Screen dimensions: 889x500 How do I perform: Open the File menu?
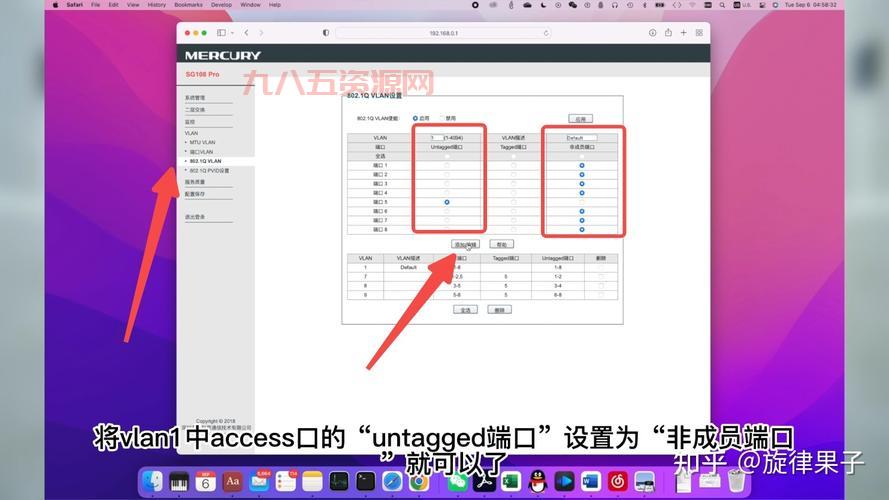pyautogui.click(x=95, y=5)
